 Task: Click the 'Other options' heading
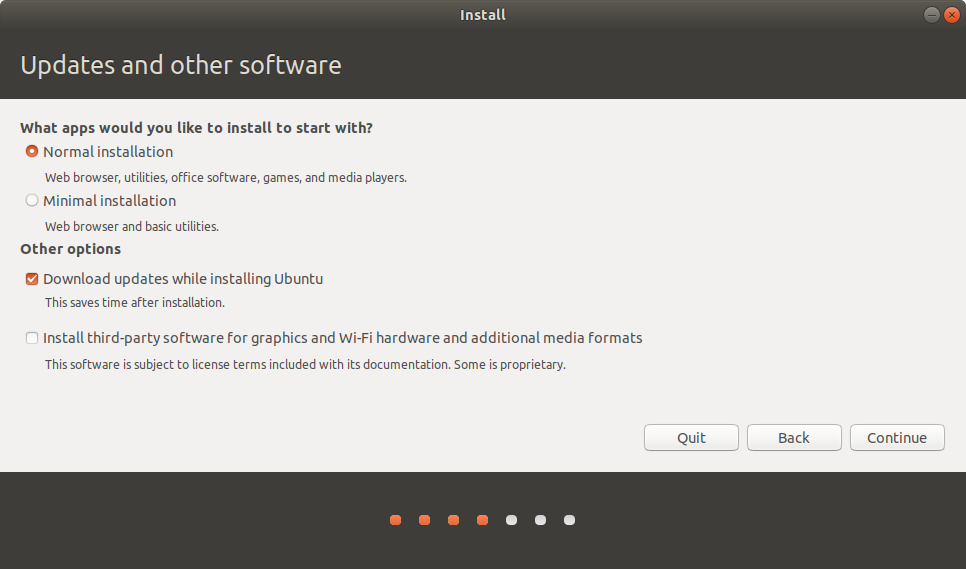coord(71,249)
